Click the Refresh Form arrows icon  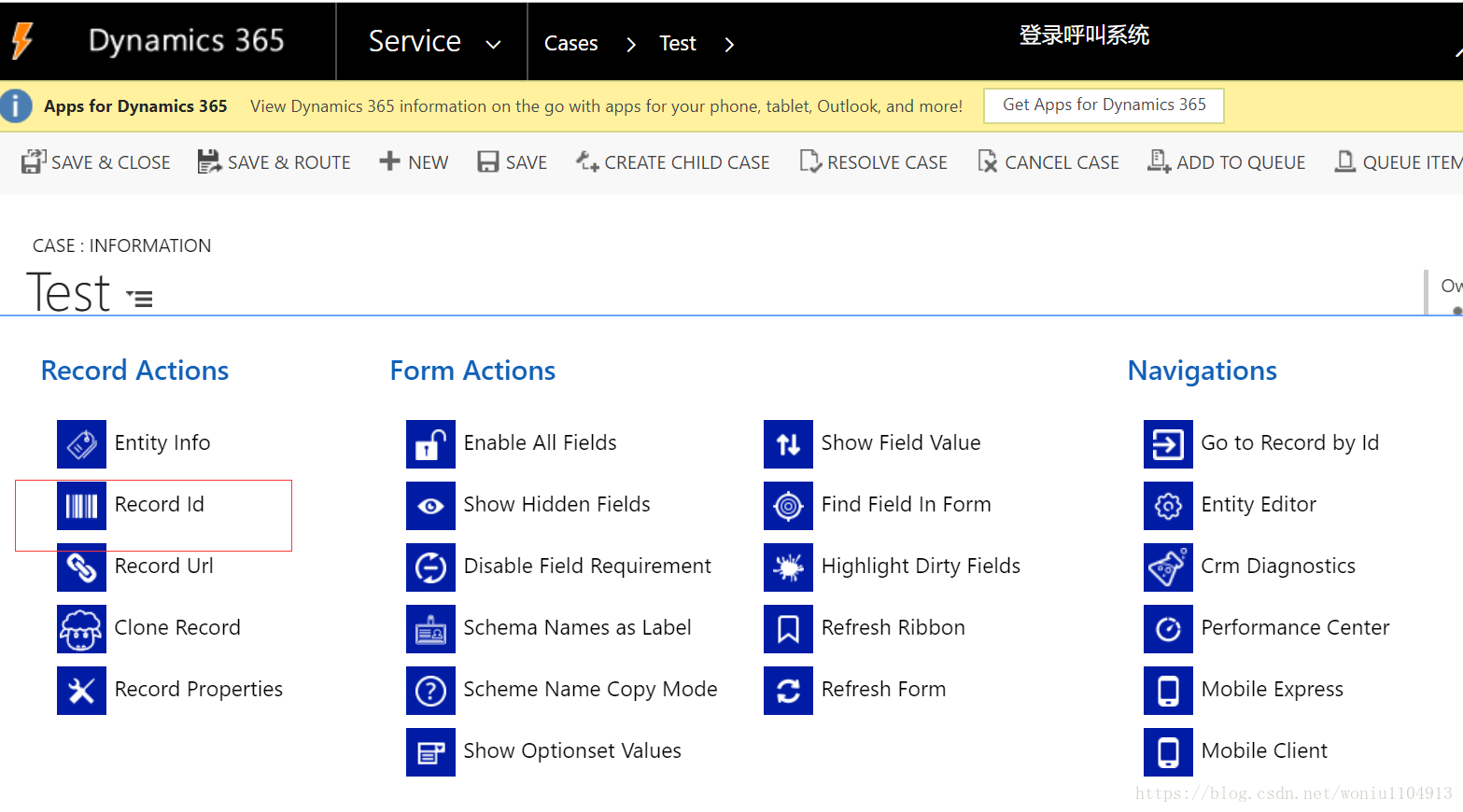788,691
